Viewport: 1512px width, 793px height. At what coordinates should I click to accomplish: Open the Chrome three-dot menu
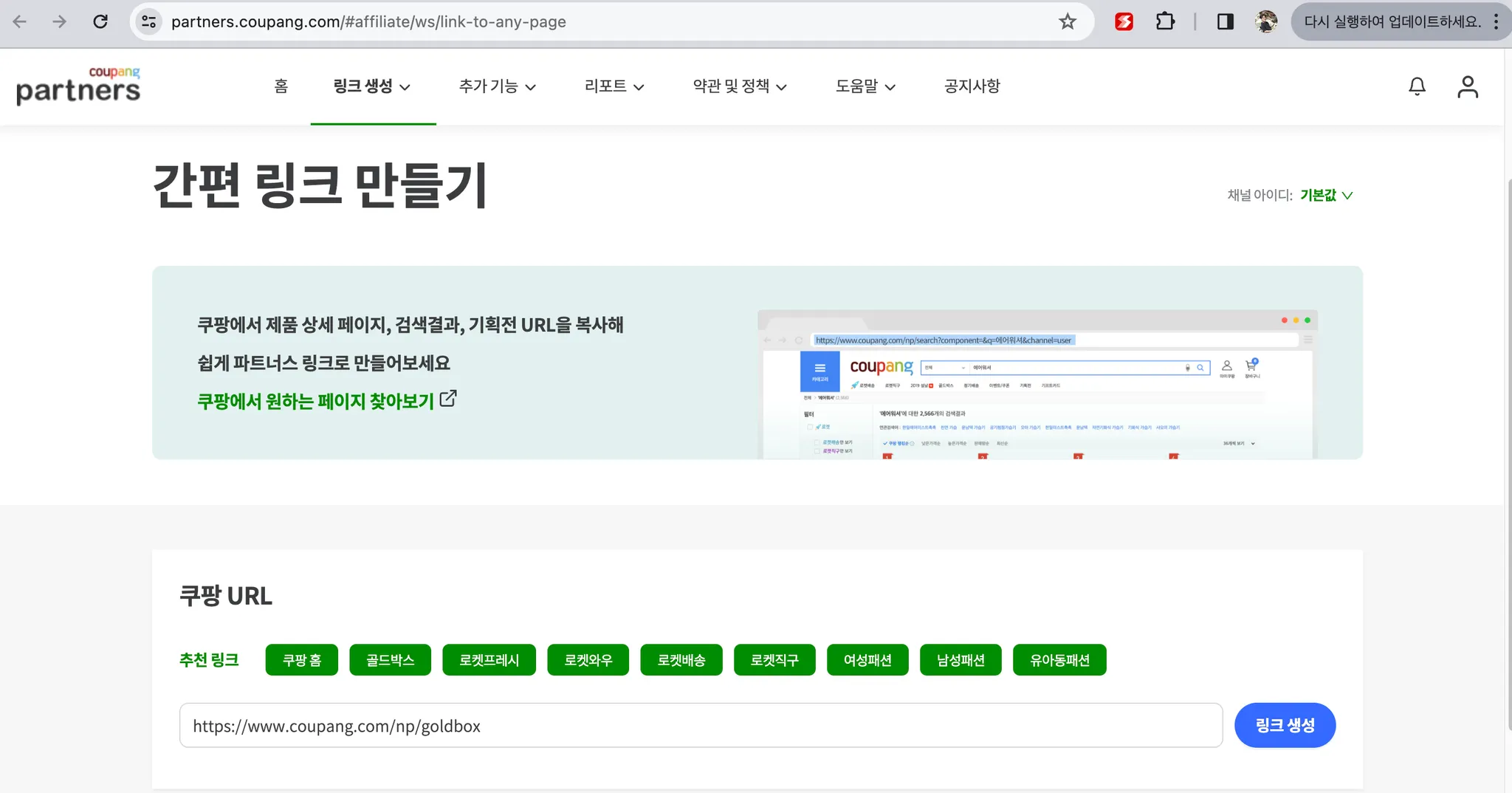point(1496,21)
